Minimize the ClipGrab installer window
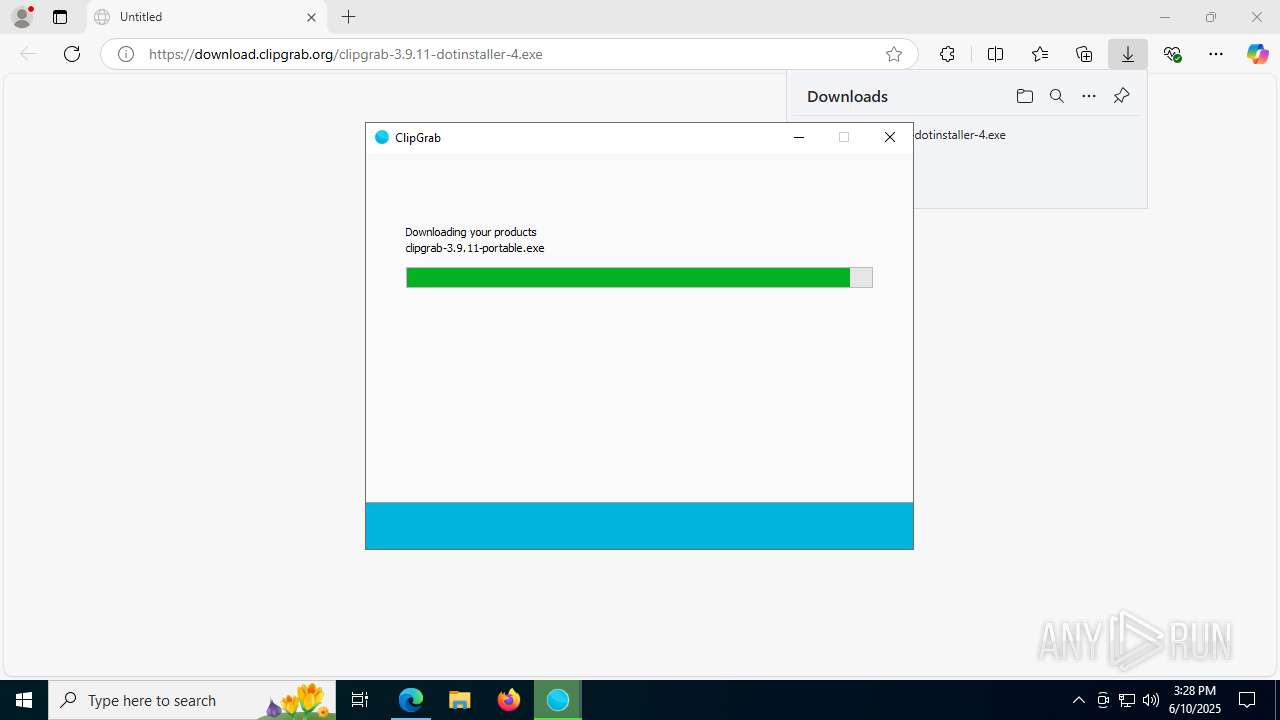This screenshot has width=1280, height=720. [x=799, y=138]
